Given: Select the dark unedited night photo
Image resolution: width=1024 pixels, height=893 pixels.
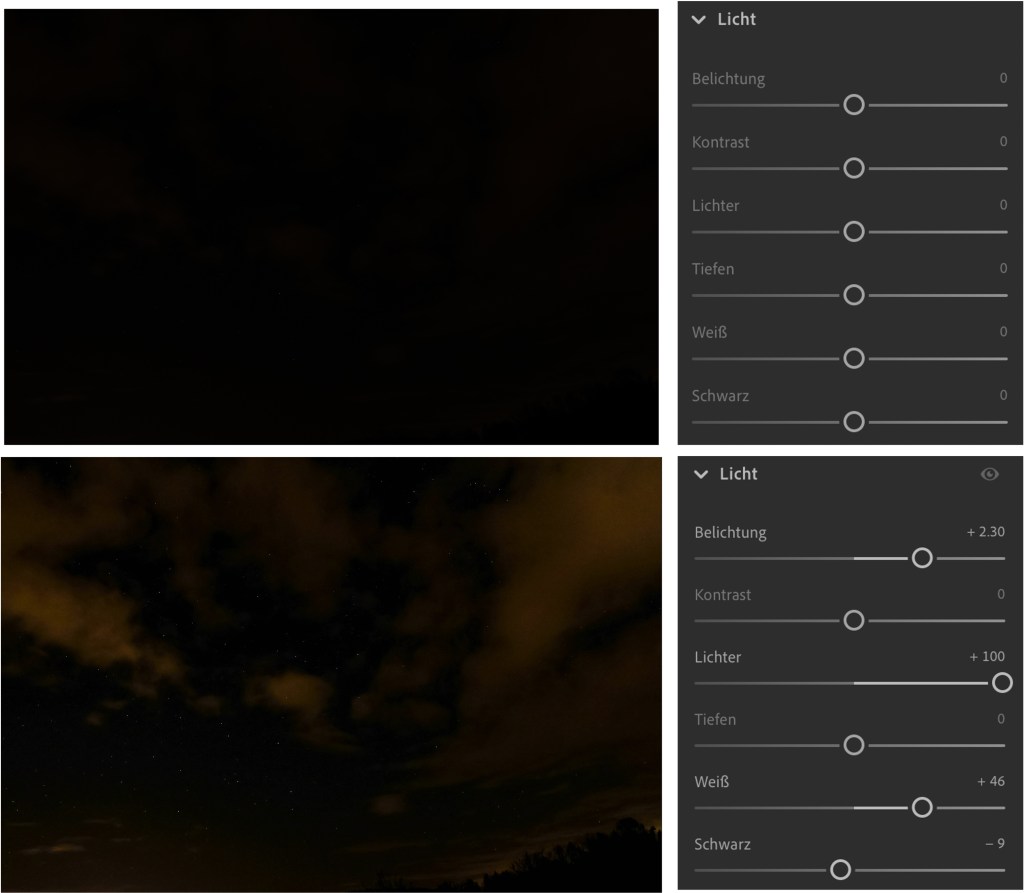Looking at the screenshot, I should pos(331,226).
